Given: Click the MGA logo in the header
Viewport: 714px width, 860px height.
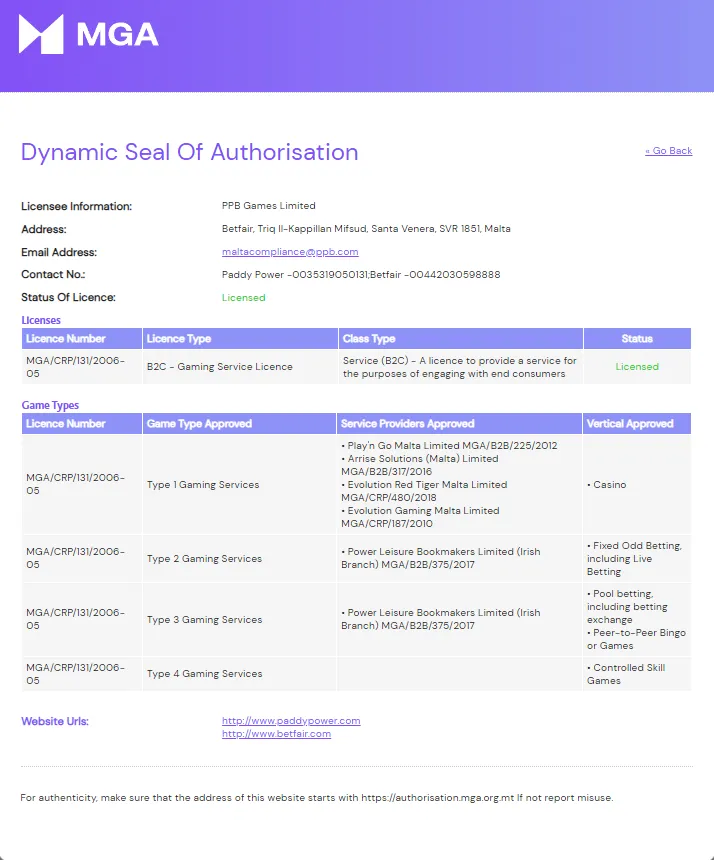Looking at the screenshot, I should pos(89,35).
